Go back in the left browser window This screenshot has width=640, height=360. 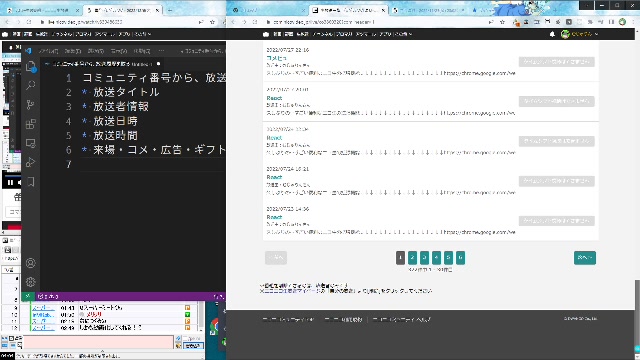click(7, 22)
